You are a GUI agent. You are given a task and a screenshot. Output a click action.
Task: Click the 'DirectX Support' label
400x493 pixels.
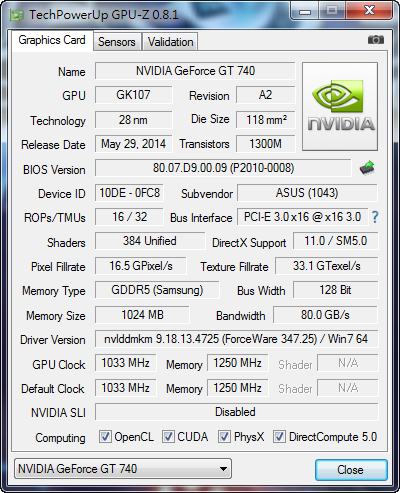pos(249,243)
